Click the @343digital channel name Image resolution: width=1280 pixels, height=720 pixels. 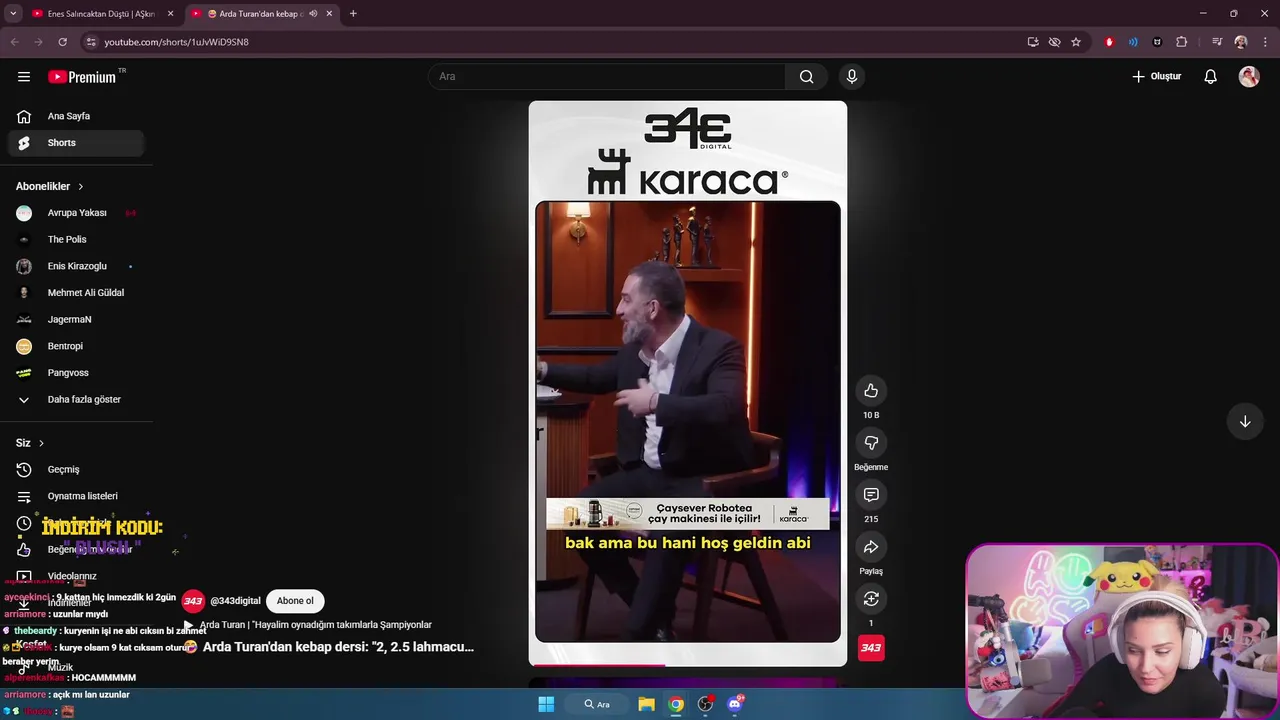[235, 601]
